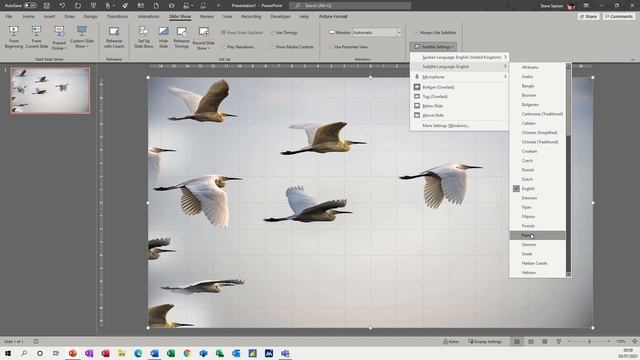
Task: Toggle Keep Slides Updated checkbox
Action: [x=242, y=32]
